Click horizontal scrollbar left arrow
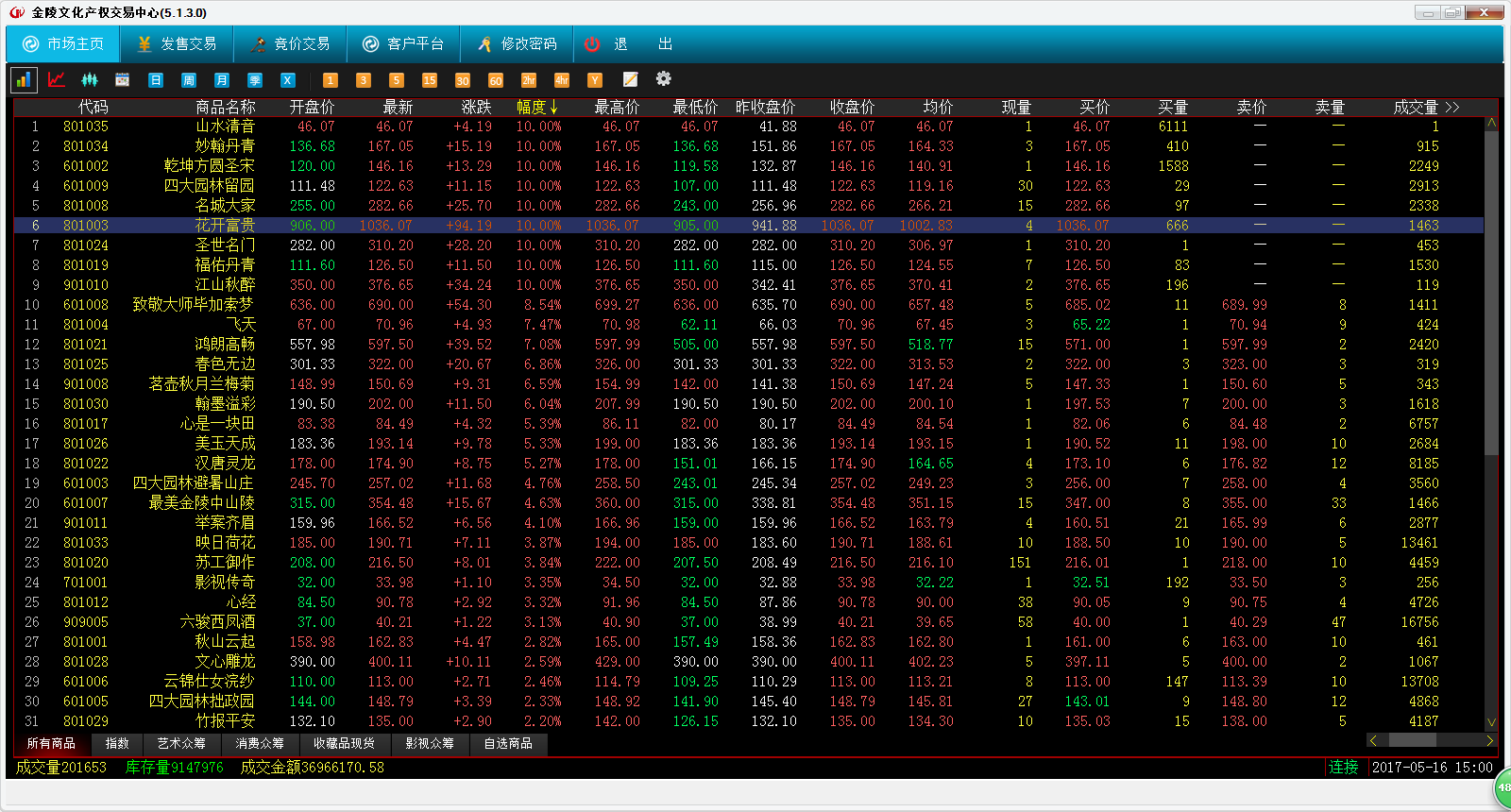The width and height of the screenshot is (1511, 812). 1373,740
